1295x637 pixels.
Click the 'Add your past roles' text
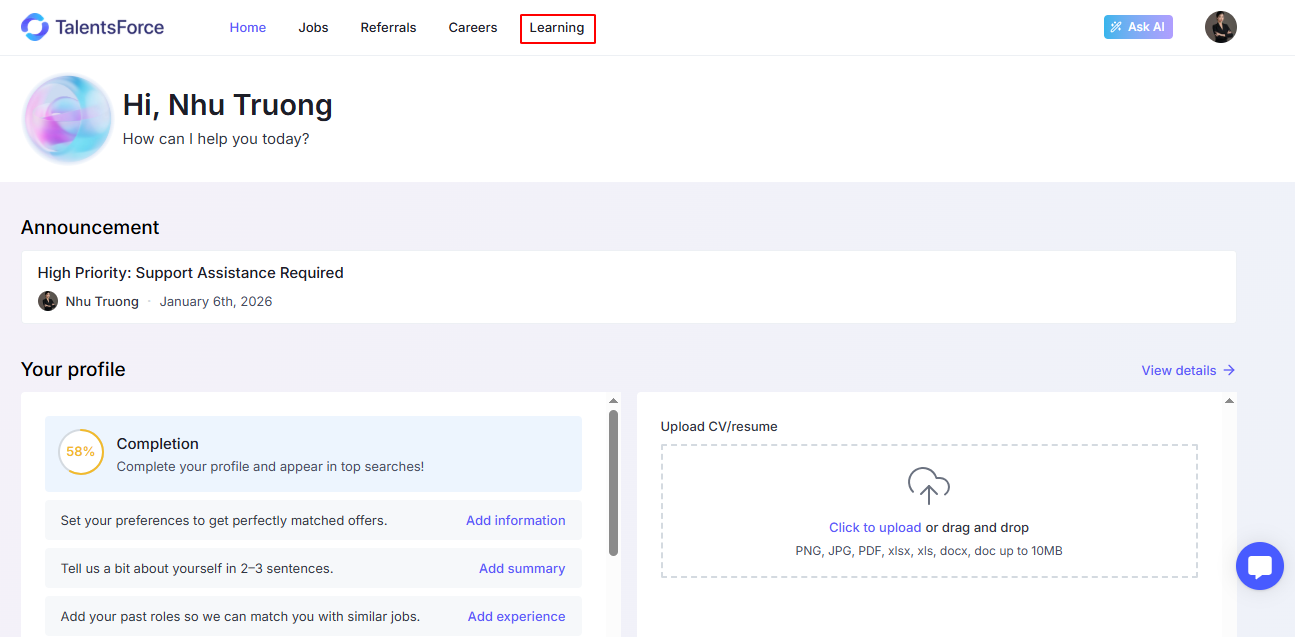tap(240, 616)
